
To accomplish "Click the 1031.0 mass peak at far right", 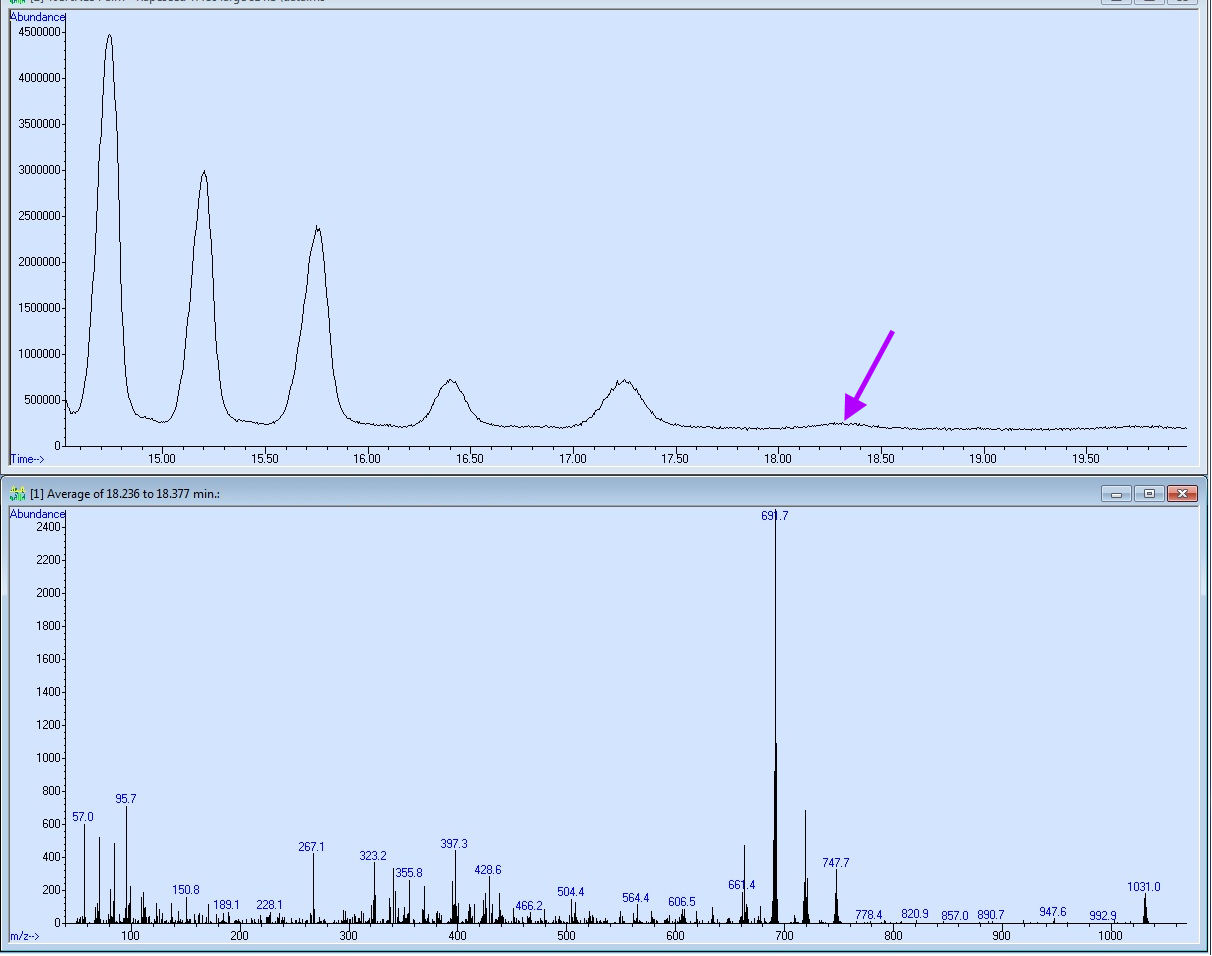I will click(1146, 887).
